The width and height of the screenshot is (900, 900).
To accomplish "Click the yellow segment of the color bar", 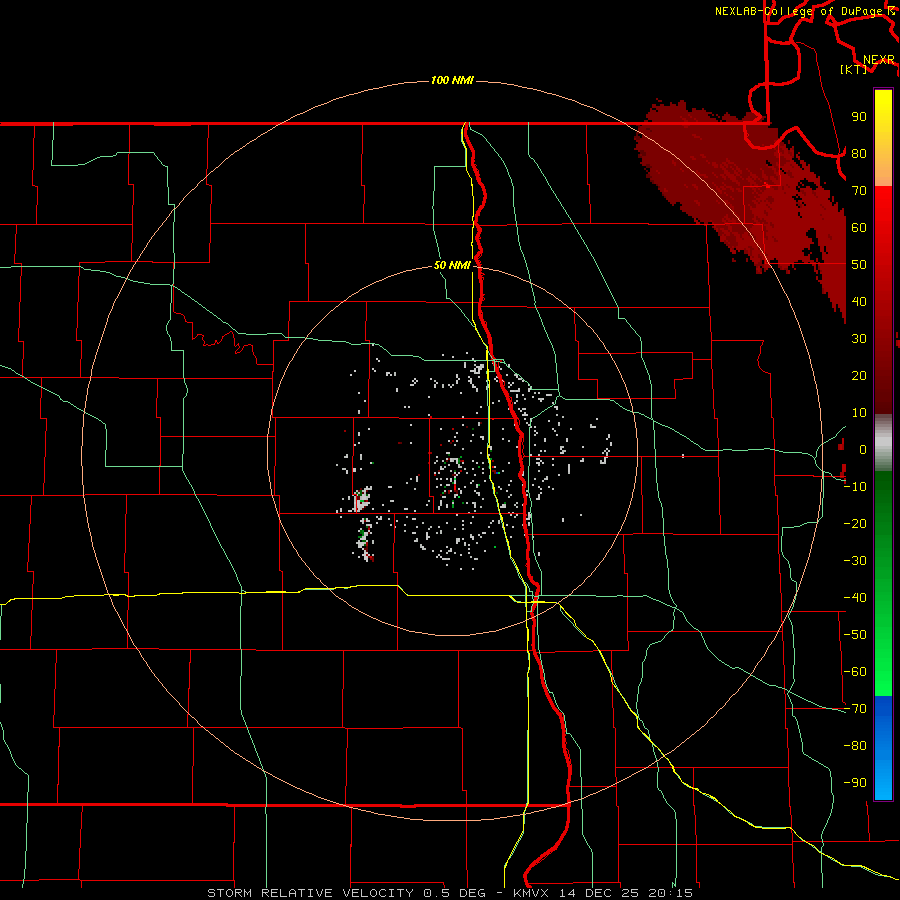I will pyautogui.click(x=883, y=138).
